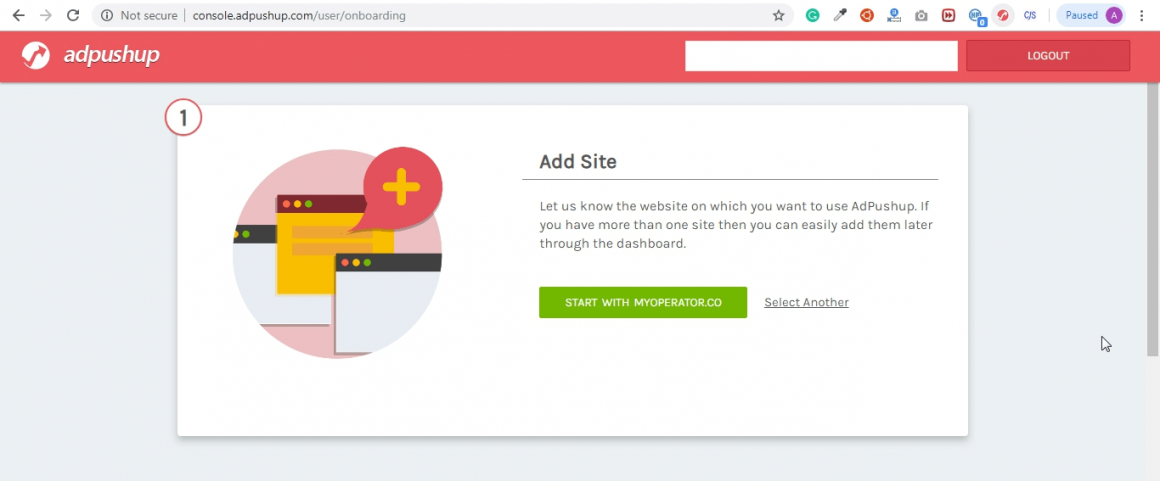Open the red fast-forward extension icon
This screenshot has height=481, width=1160.
pos(948,15)
